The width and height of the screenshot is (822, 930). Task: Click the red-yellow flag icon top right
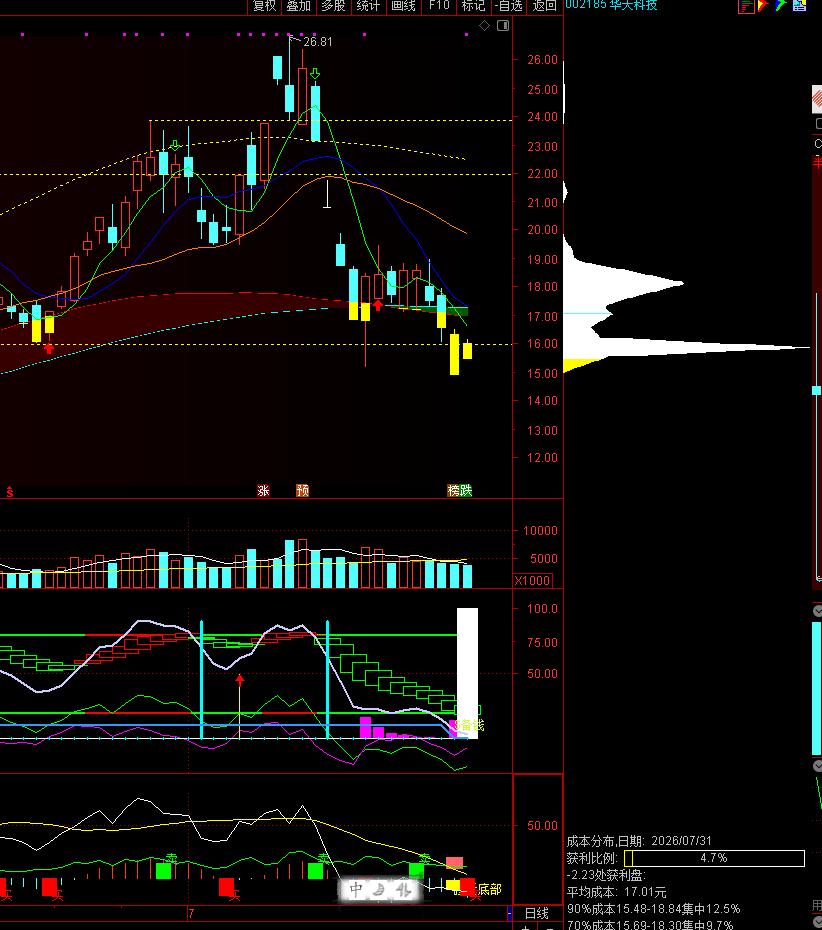coord(763,6)
